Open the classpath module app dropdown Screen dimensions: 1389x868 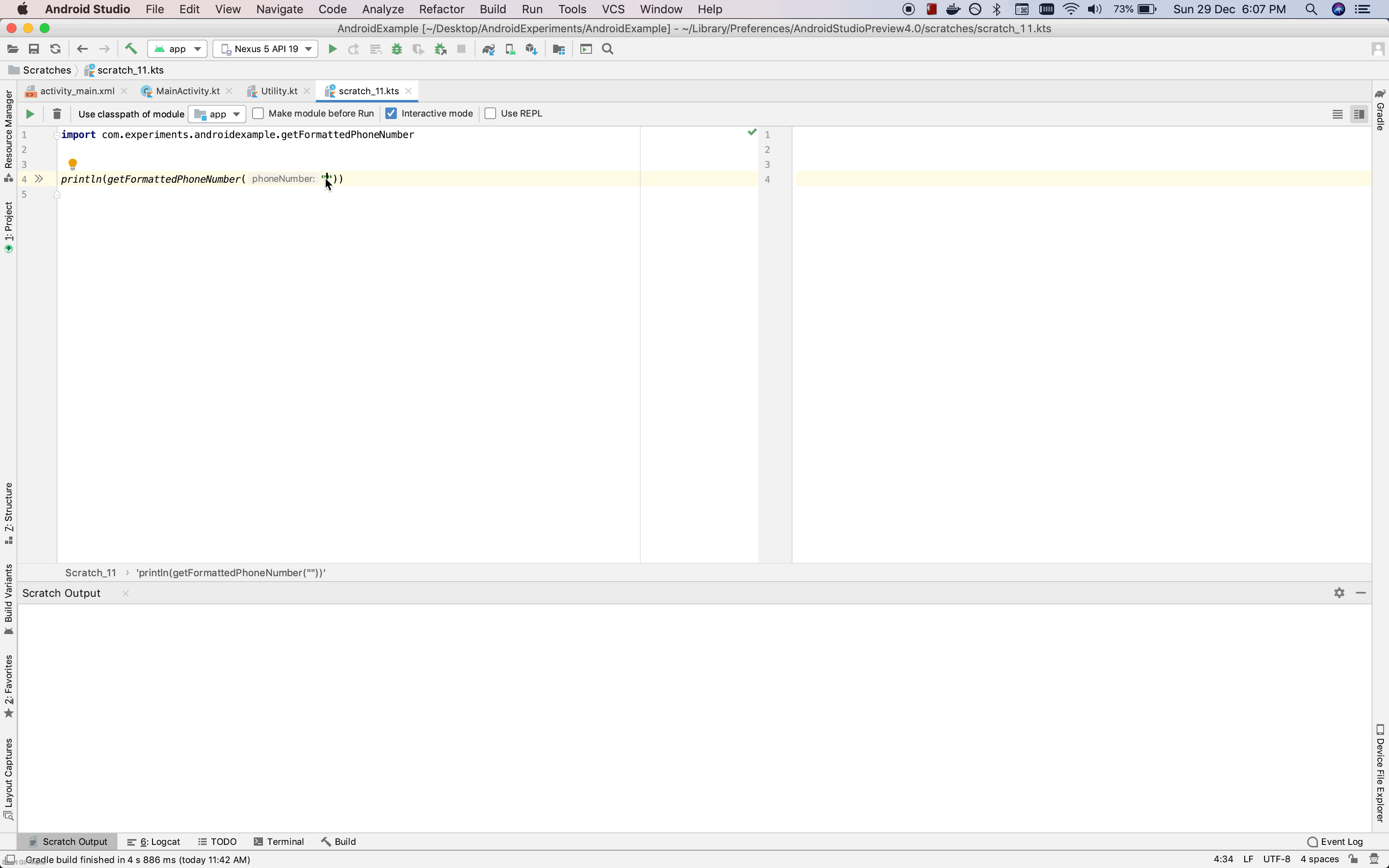(x=217, y=114)
